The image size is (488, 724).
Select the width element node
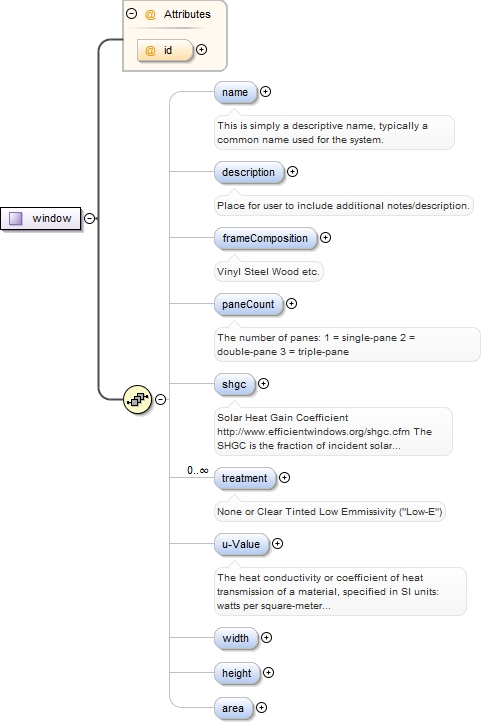(235, 638)
